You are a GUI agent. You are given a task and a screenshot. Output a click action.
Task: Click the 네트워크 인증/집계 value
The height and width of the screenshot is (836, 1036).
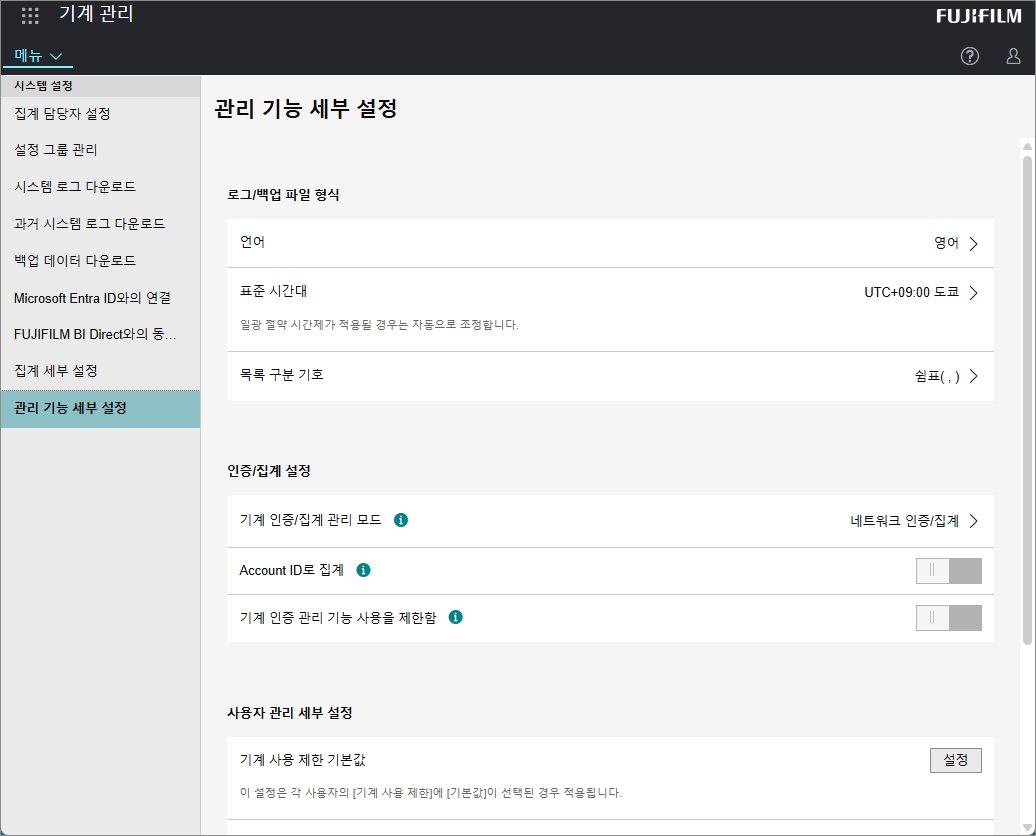pos(905,521)
